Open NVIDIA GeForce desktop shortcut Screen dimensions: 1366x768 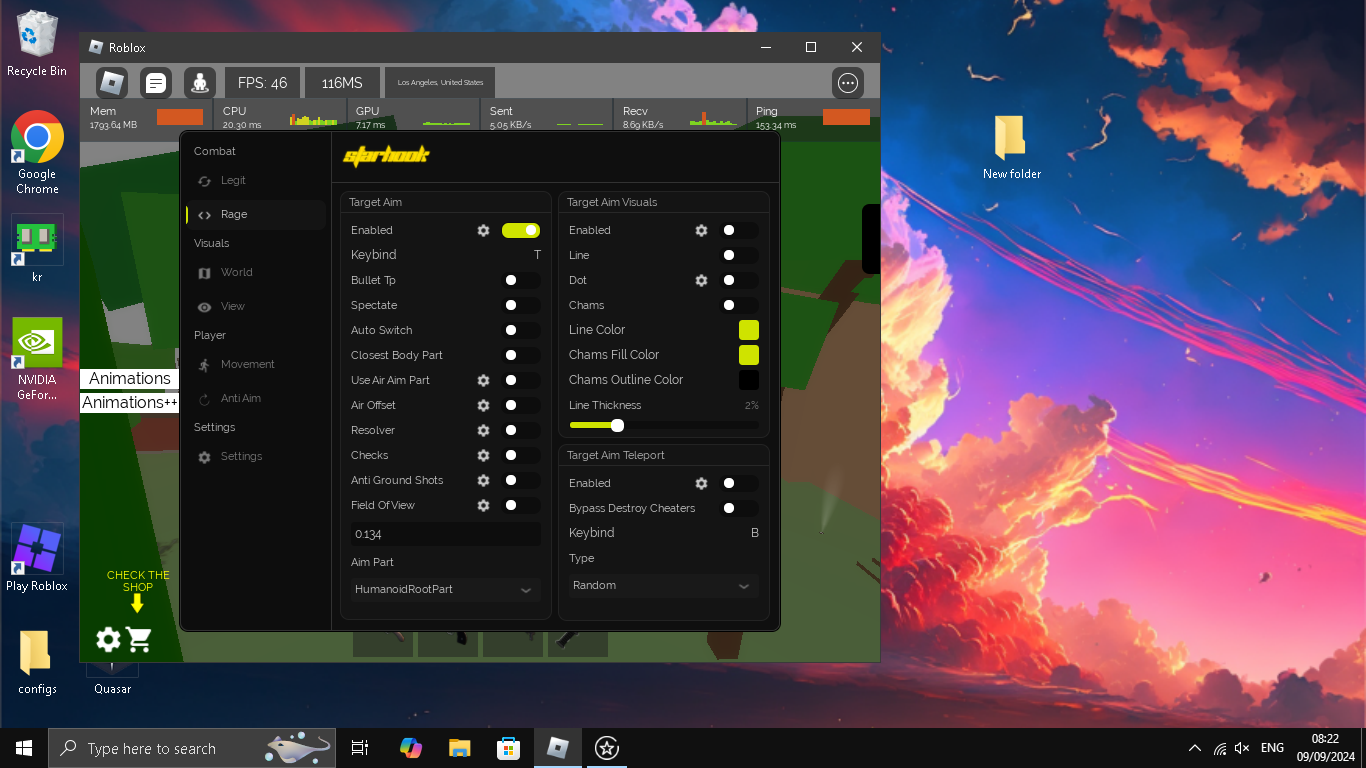(x=37, y=359)
